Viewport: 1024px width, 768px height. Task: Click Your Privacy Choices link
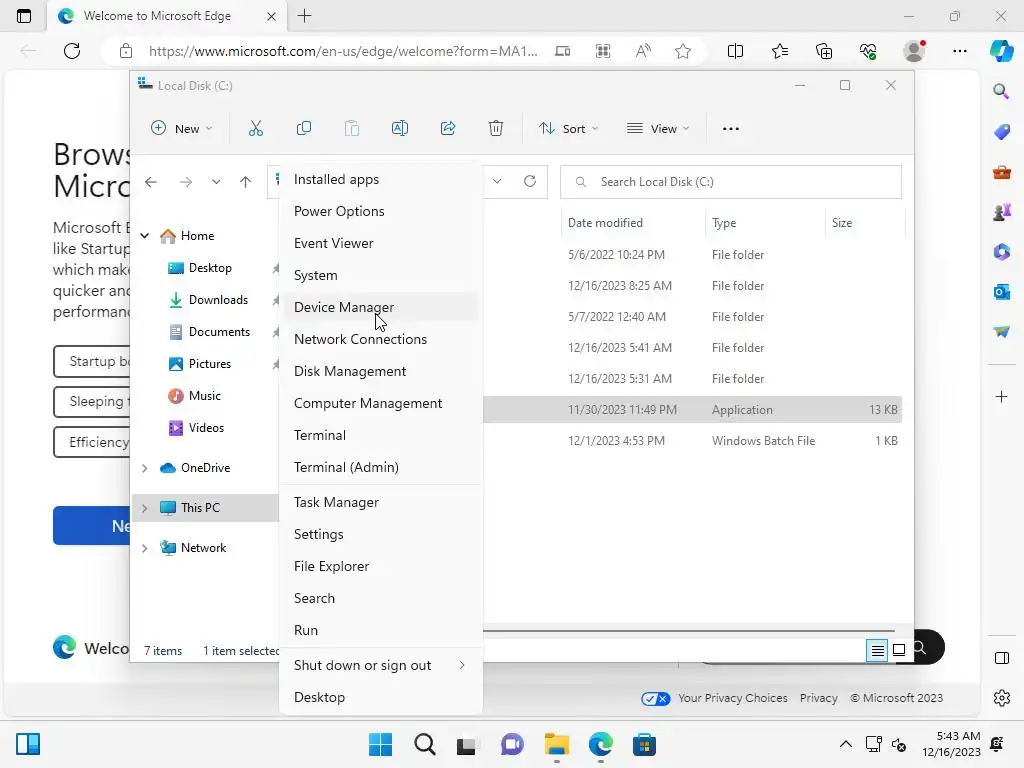(x=733, y=698)
